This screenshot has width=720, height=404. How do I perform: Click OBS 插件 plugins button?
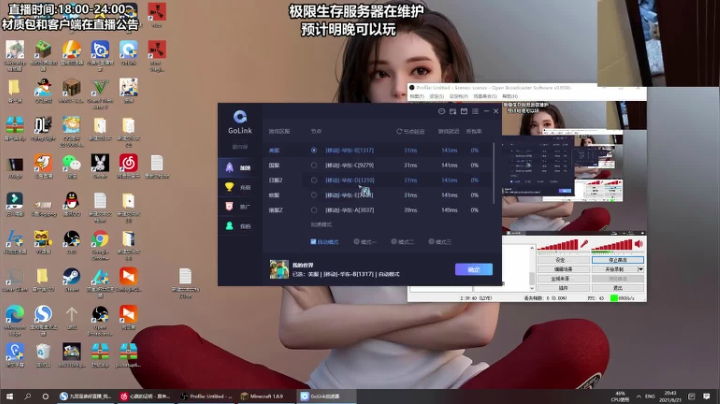pos(563,288)
